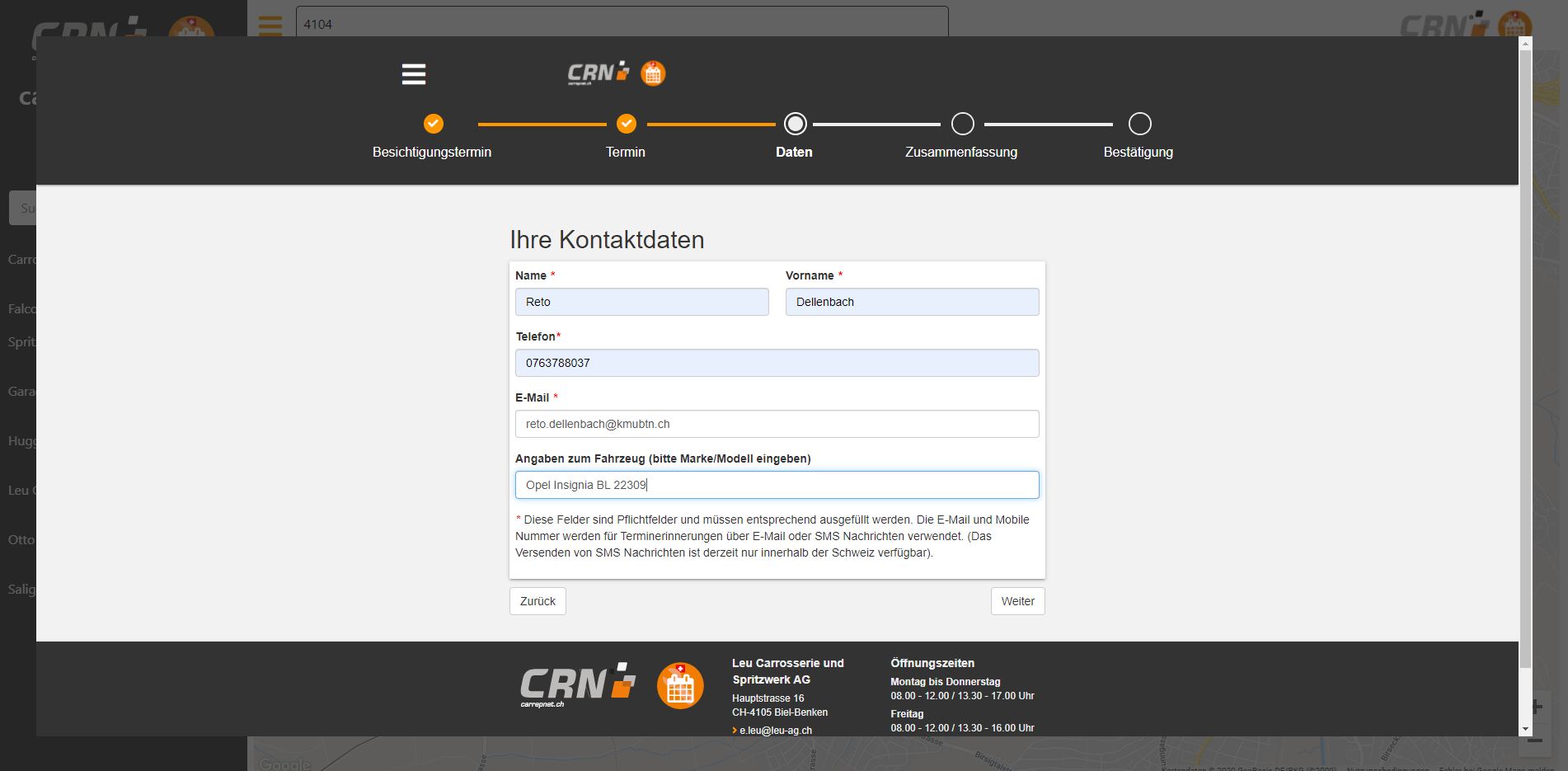Focus the E-Mail input field
This screenshot has width=1568, height=771.
[x=777, y=424]
